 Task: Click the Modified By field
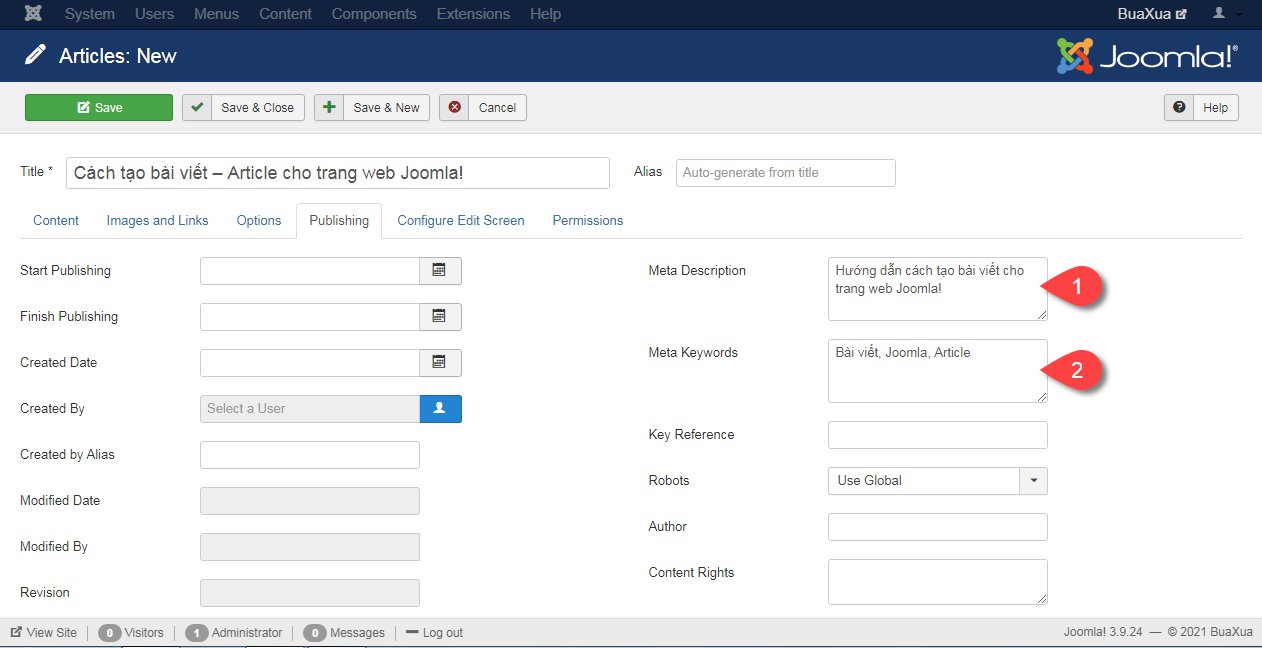coord(310,547)
